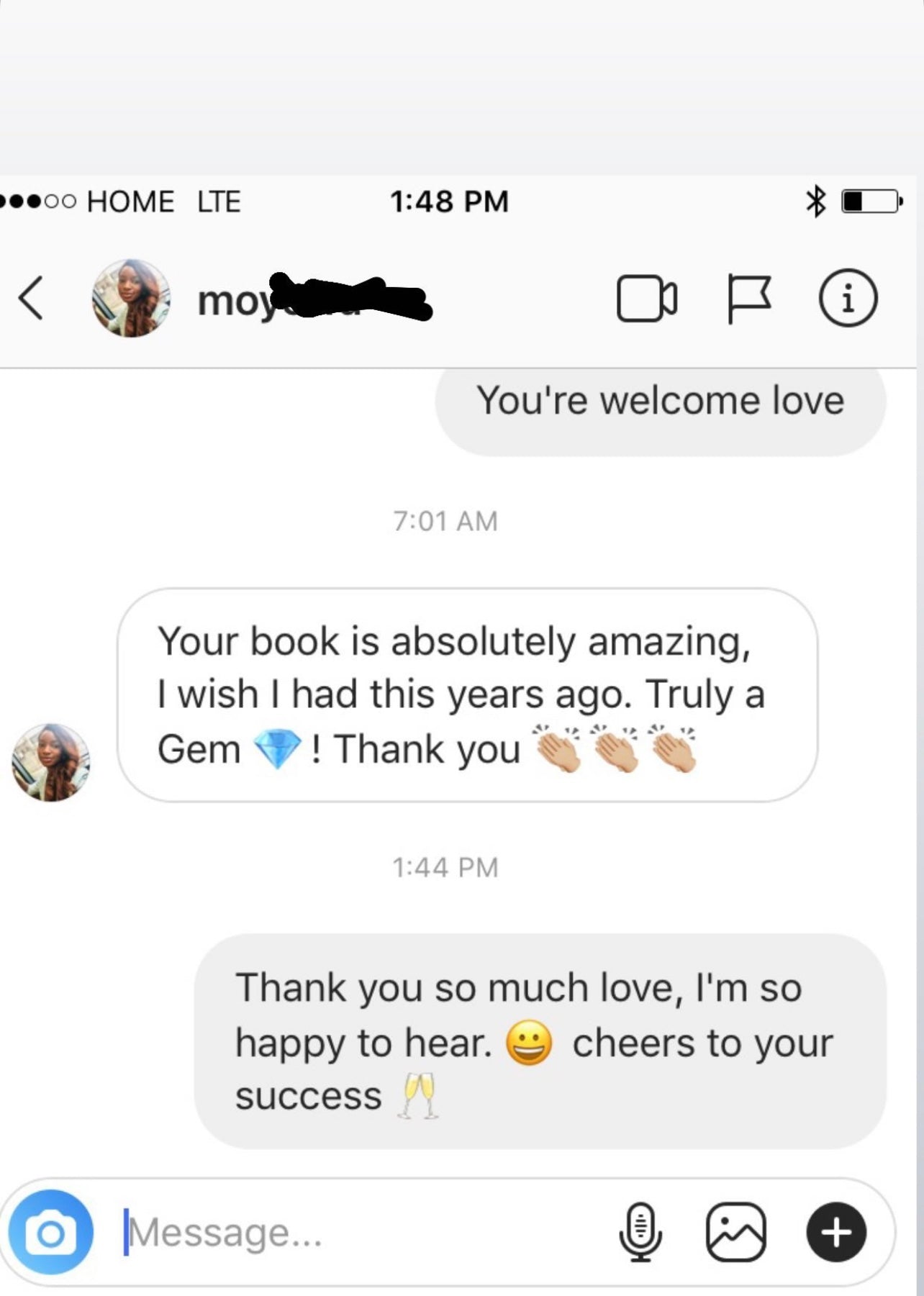
Task: Tap the black plus icon in message bar
Action: 836,1232
